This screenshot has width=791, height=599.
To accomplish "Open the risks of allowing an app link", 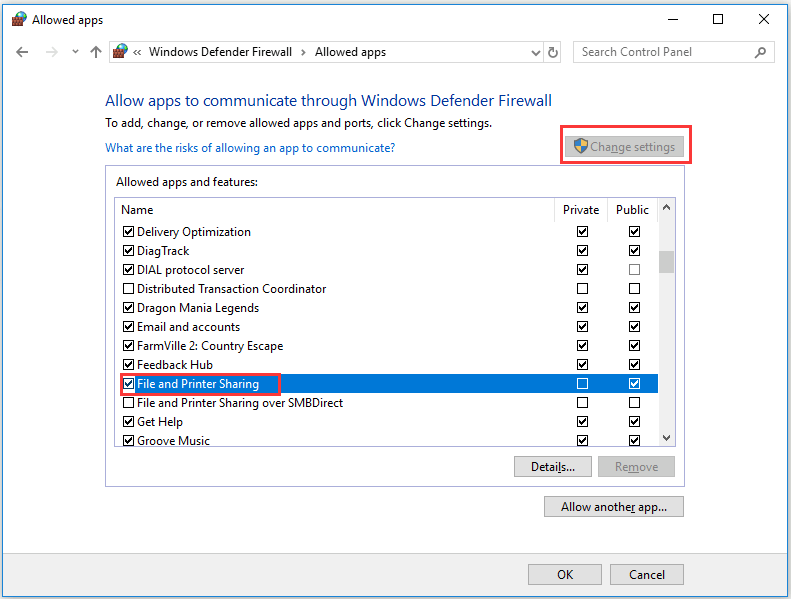I will (250, 148).
